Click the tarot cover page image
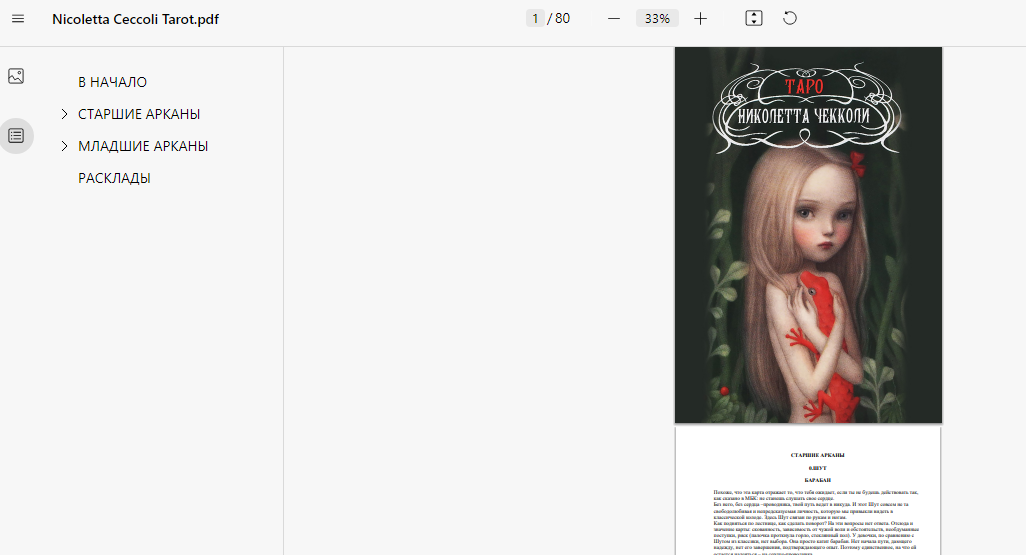 (808, 235)
